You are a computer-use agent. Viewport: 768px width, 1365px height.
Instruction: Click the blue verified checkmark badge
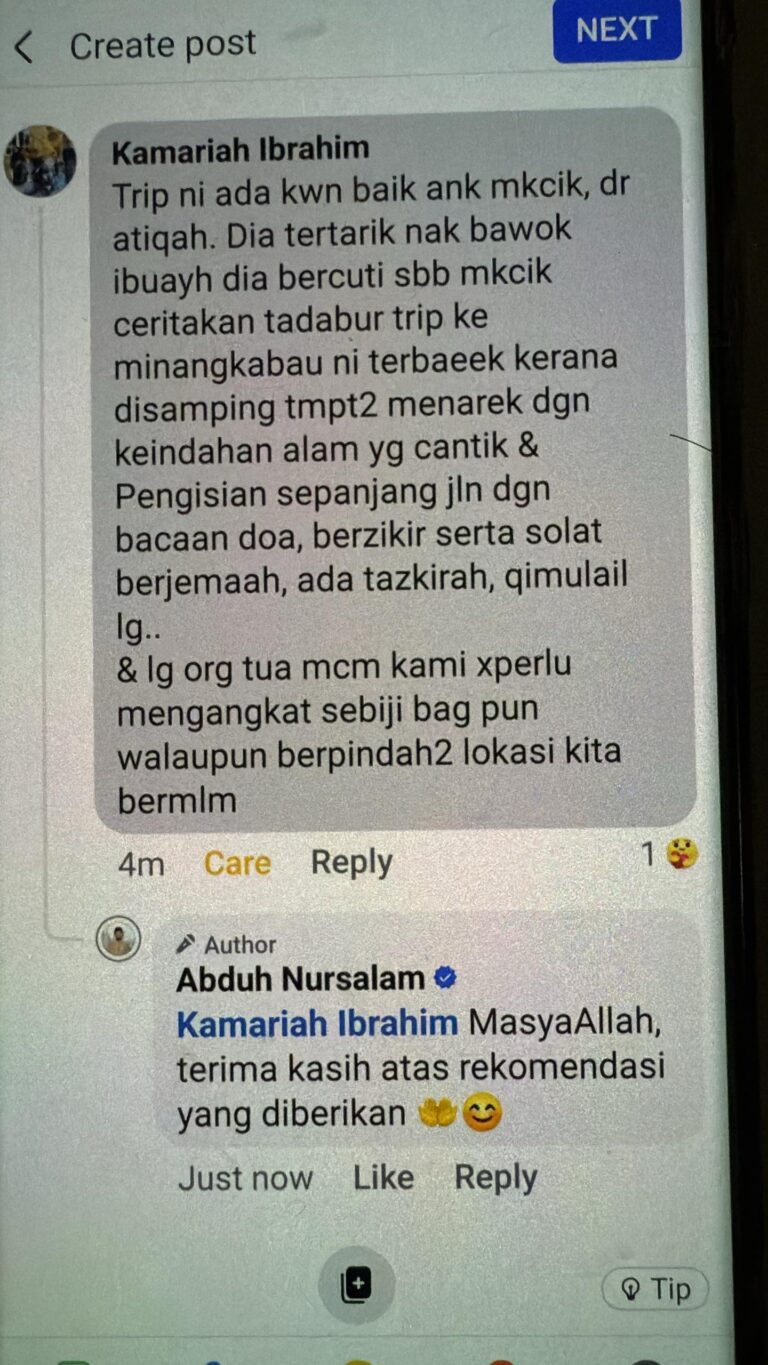click(x=446, y=979)
